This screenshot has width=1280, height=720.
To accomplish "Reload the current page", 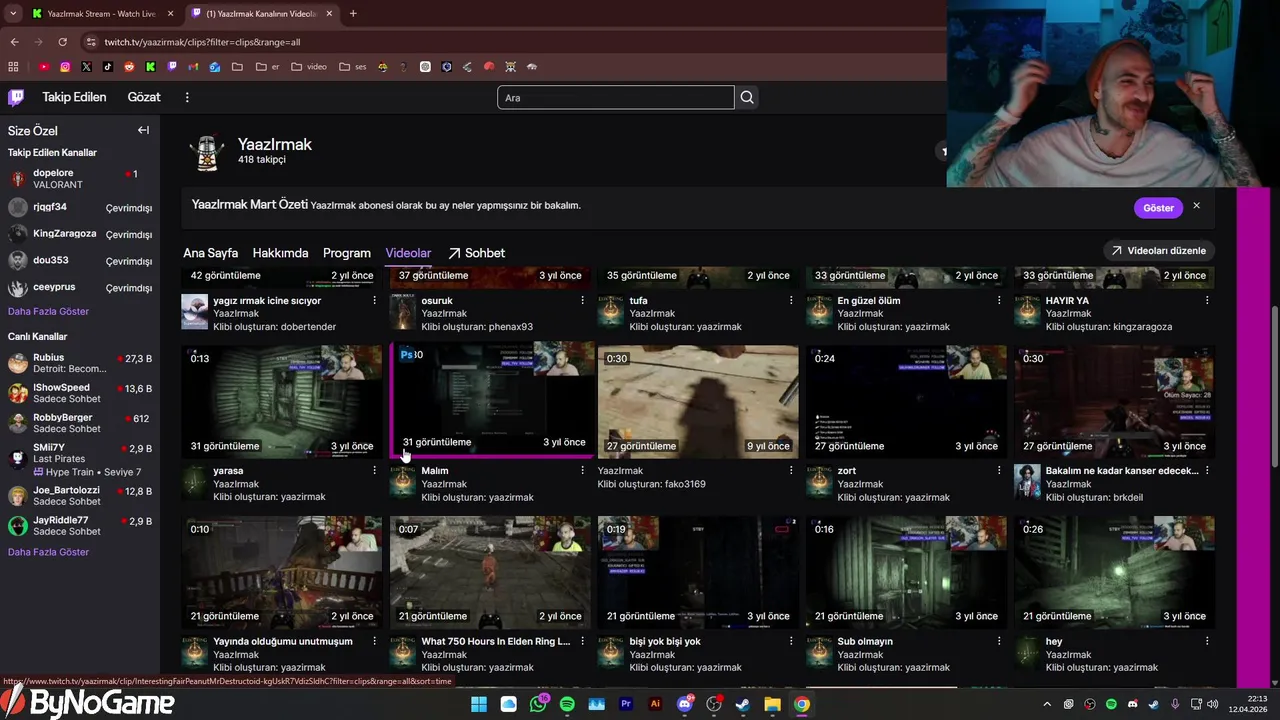I will point(62,42).
